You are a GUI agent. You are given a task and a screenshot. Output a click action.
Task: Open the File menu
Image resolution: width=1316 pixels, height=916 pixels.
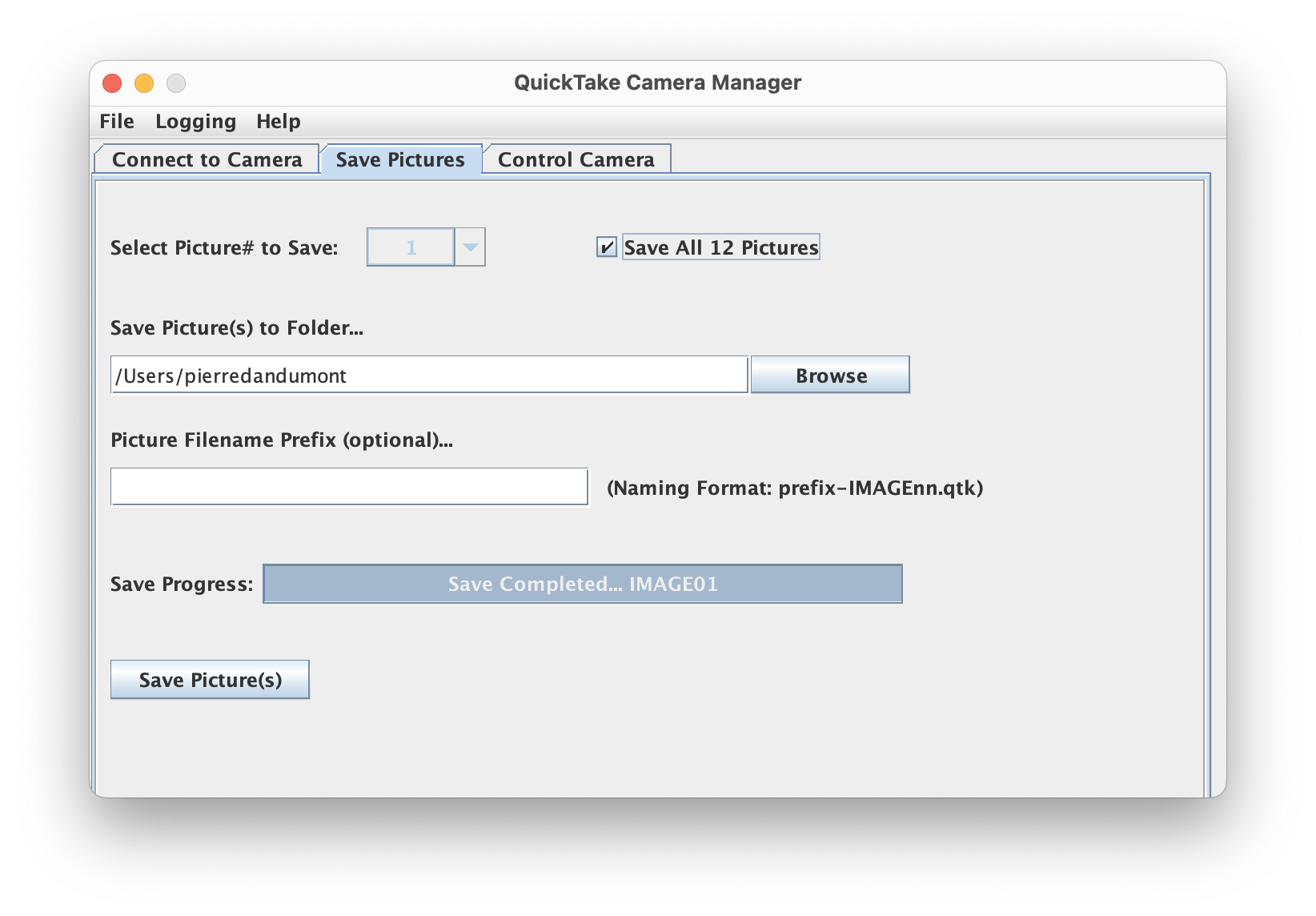[x=117, y=122]
